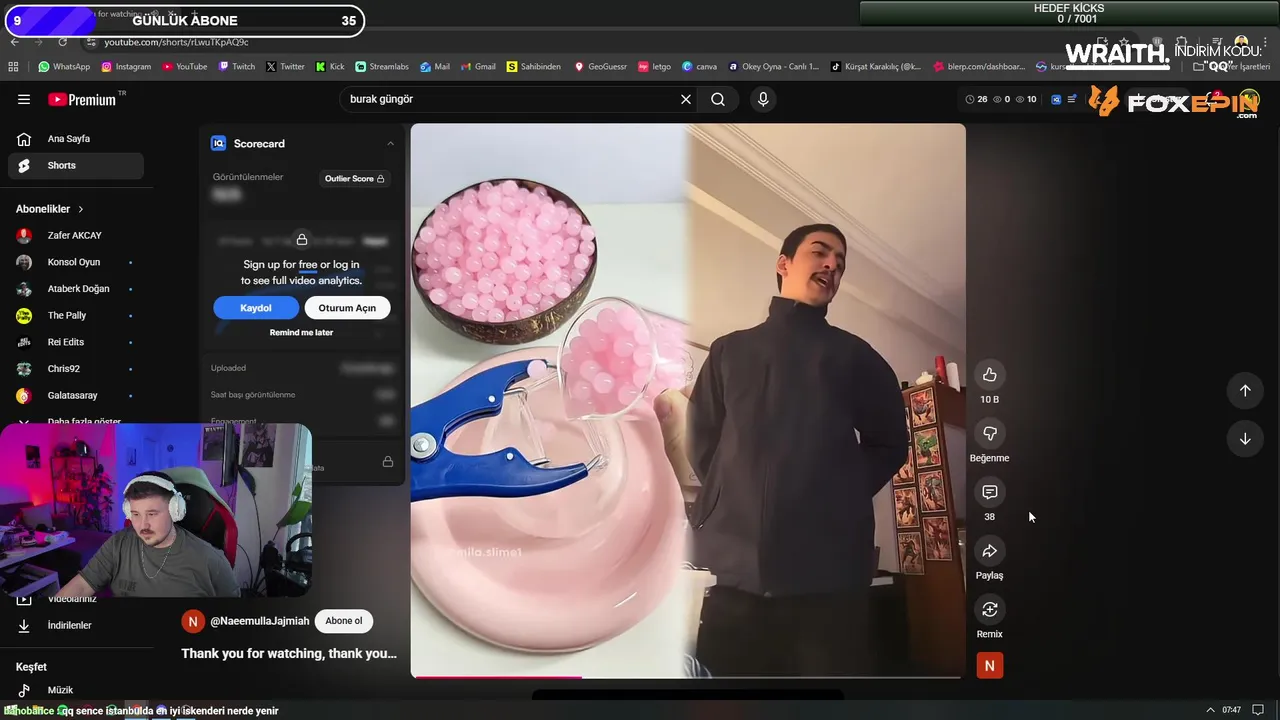
Task: Click the Oturum Açın button
Action: coord(347,308)
